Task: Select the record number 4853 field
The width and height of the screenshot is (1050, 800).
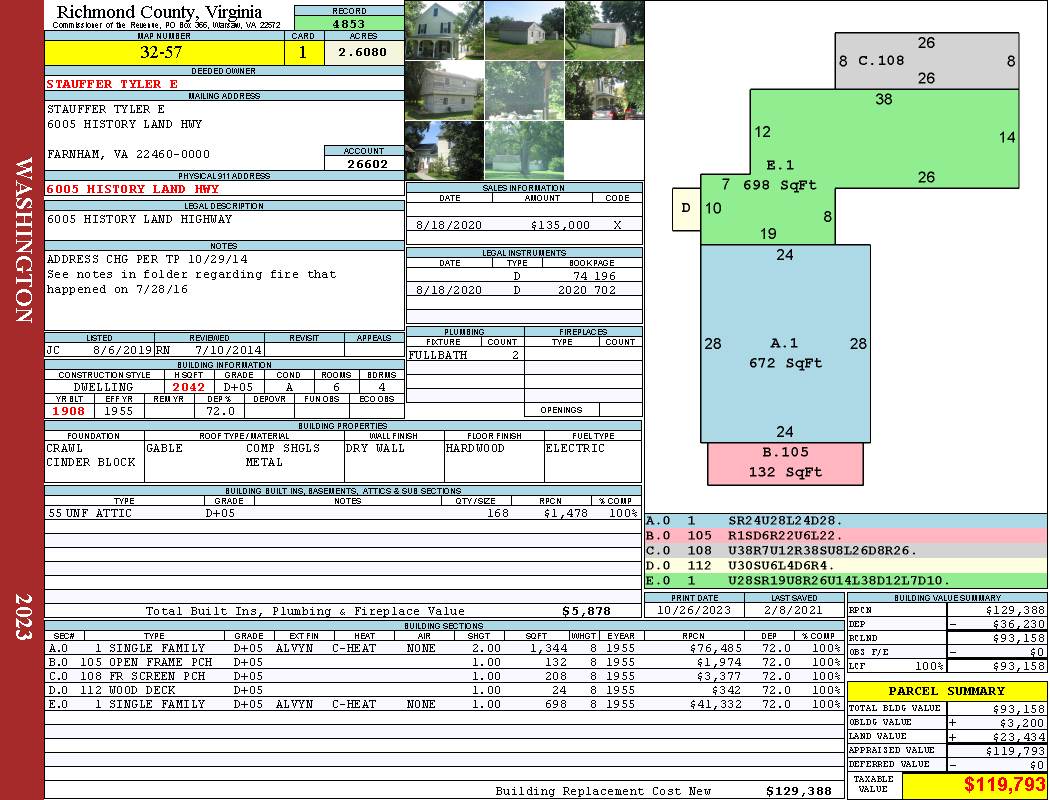Action: (x=349, y=23)
